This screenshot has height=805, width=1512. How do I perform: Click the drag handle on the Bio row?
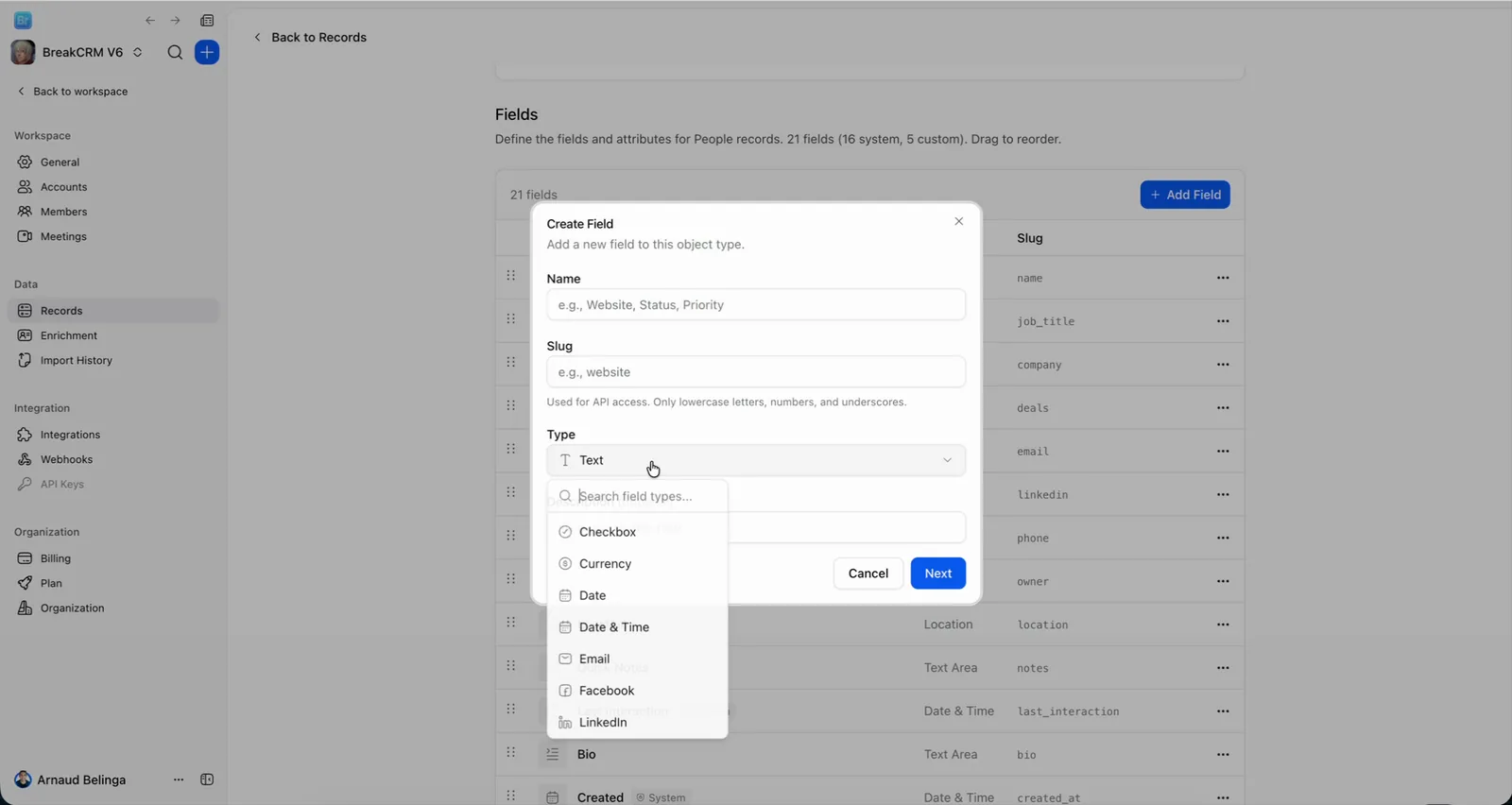tap(511, 753)
